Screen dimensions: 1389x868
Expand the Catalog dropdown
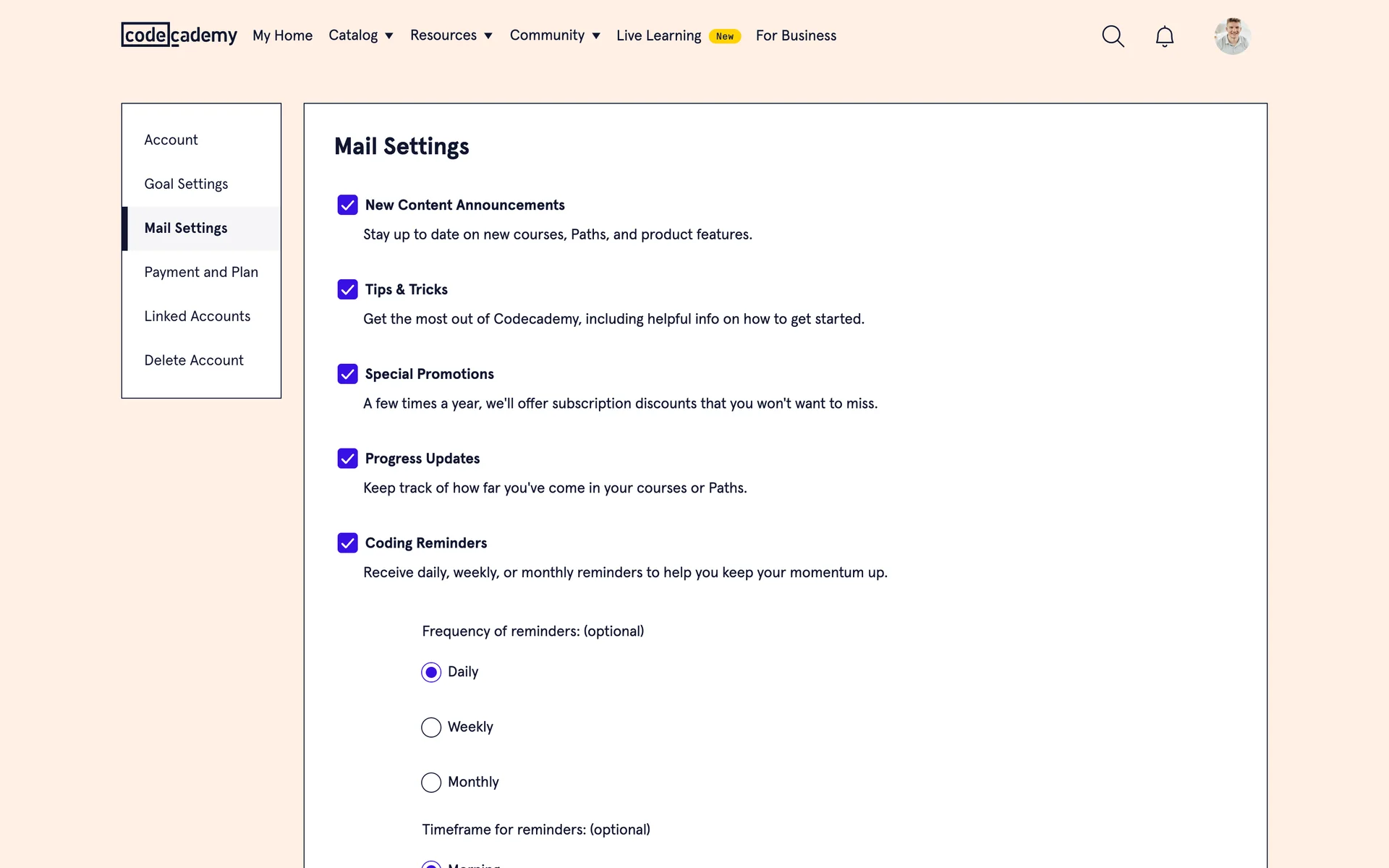[x=360, y=35]
